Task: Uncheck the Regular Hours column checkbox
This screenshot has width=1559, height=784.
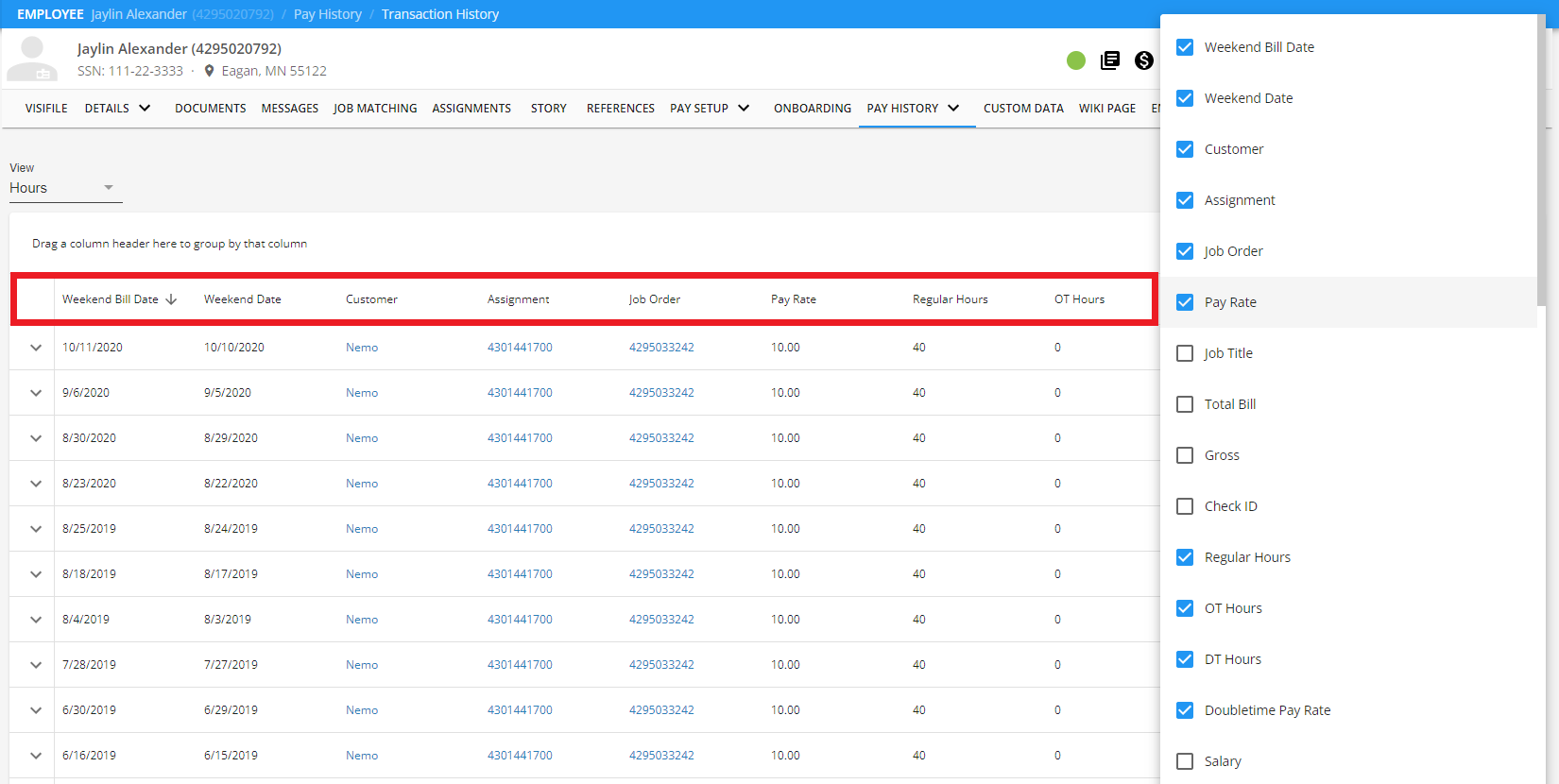Action: [x=1185, y=557]
